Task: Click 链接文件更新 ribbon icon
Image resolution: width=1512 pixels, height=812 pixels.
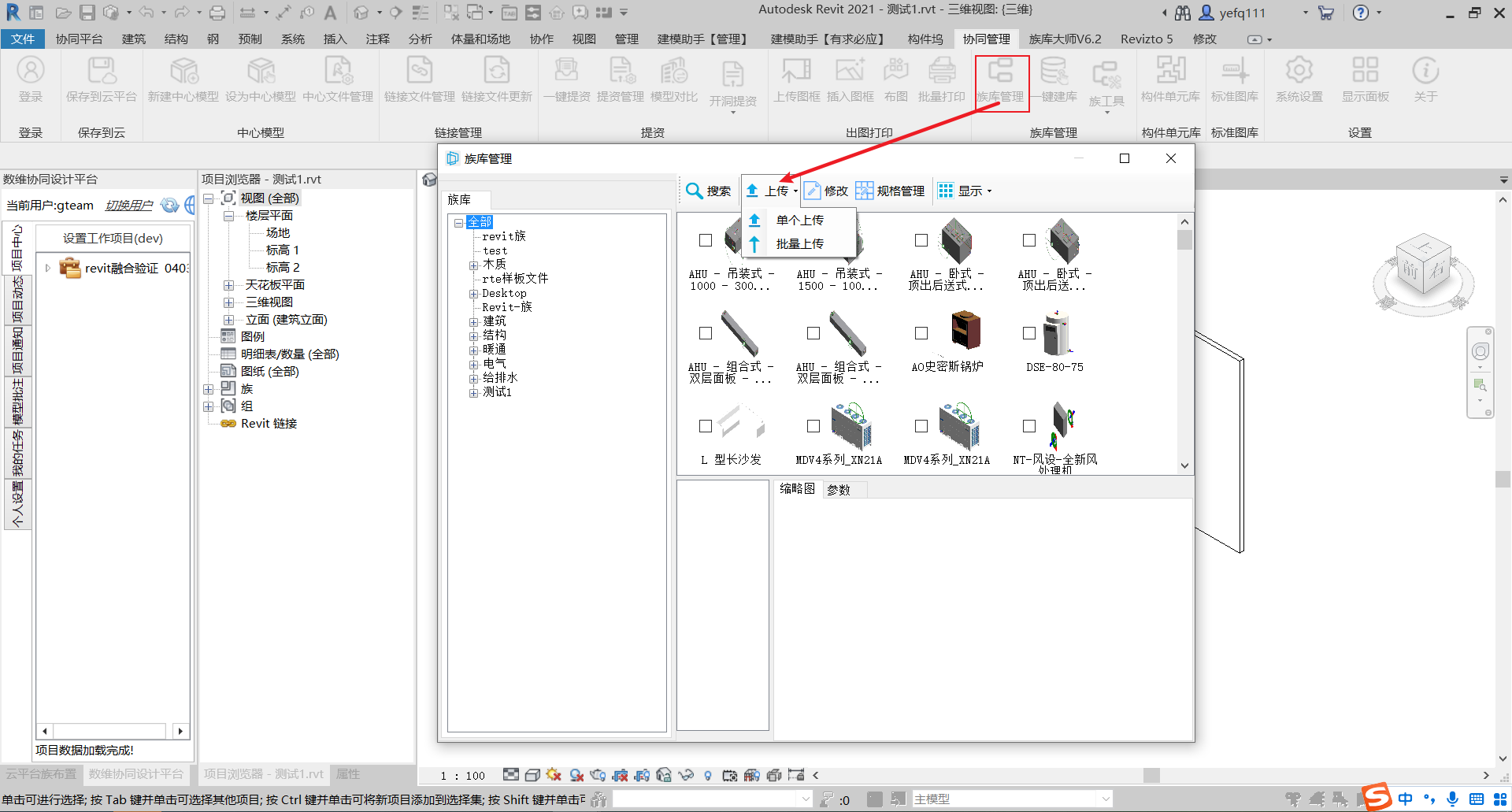Action: (497, 79)
